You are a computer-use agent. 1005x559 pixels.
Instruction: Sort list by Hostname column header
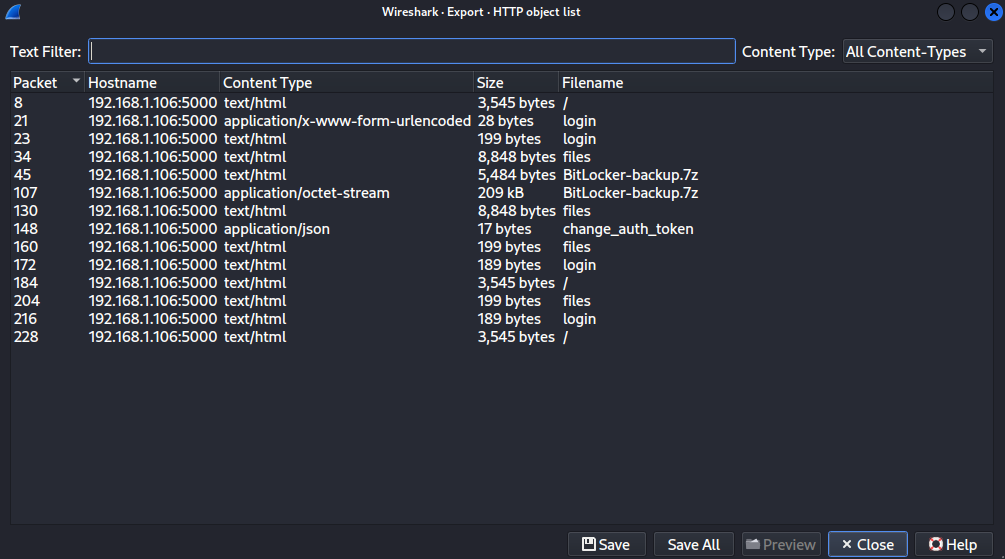tap(152, 83)
